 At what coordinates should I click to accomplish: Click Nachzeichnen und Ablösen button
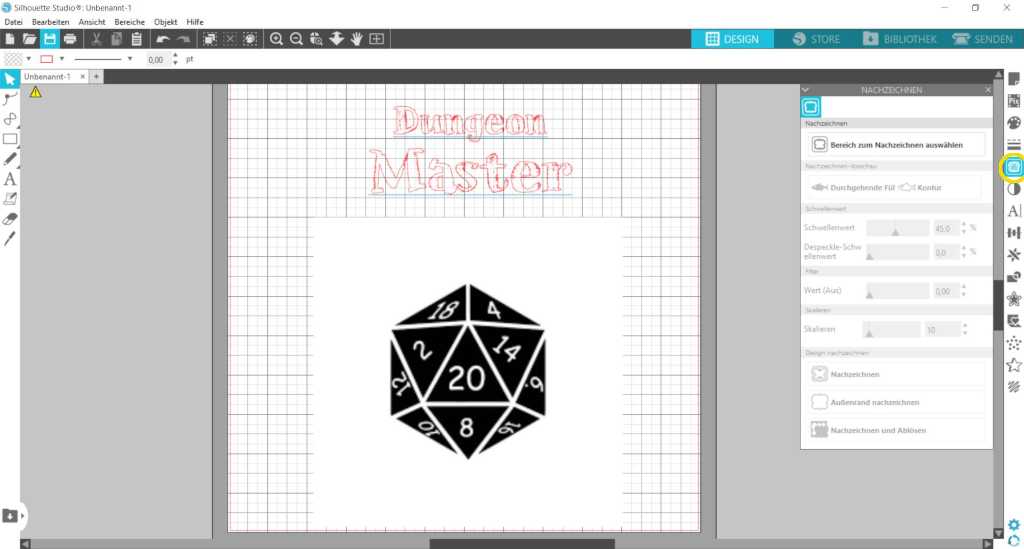click(x=895, y=430)
